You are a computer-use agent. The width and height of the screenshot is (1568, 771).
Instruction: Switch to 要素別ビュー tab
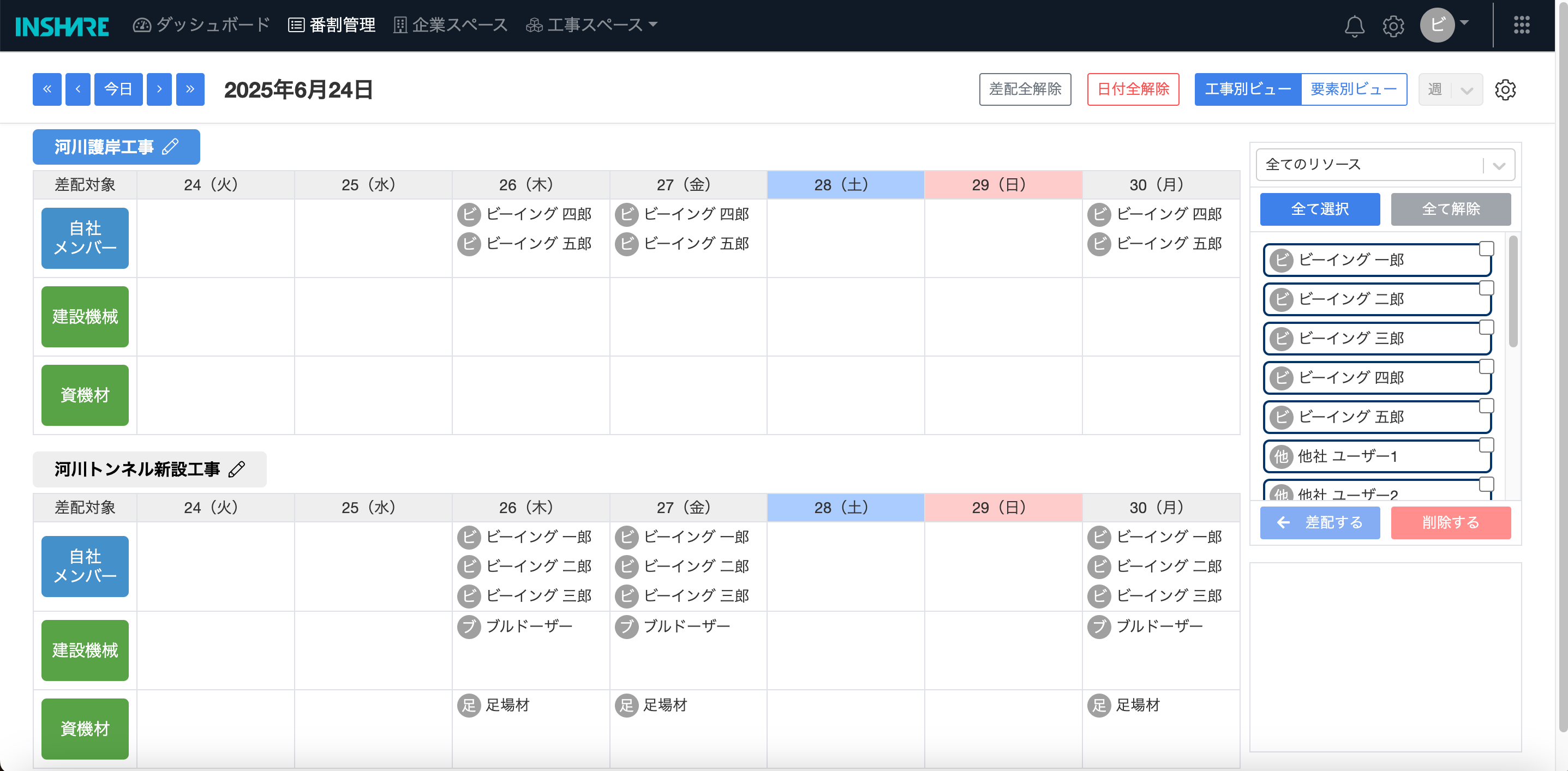point(1354,89)
